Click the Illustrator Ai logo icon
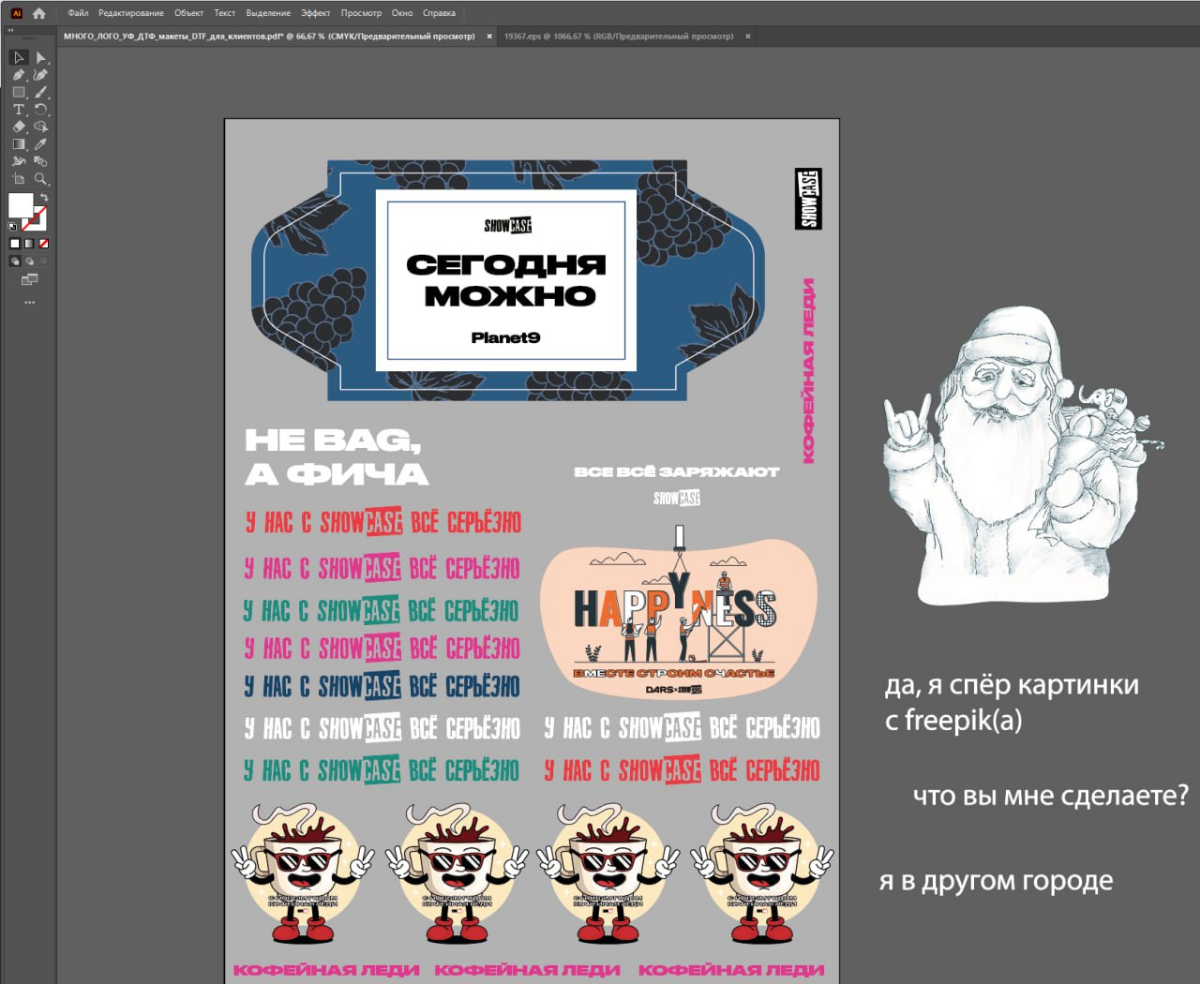 click(15, 13)
